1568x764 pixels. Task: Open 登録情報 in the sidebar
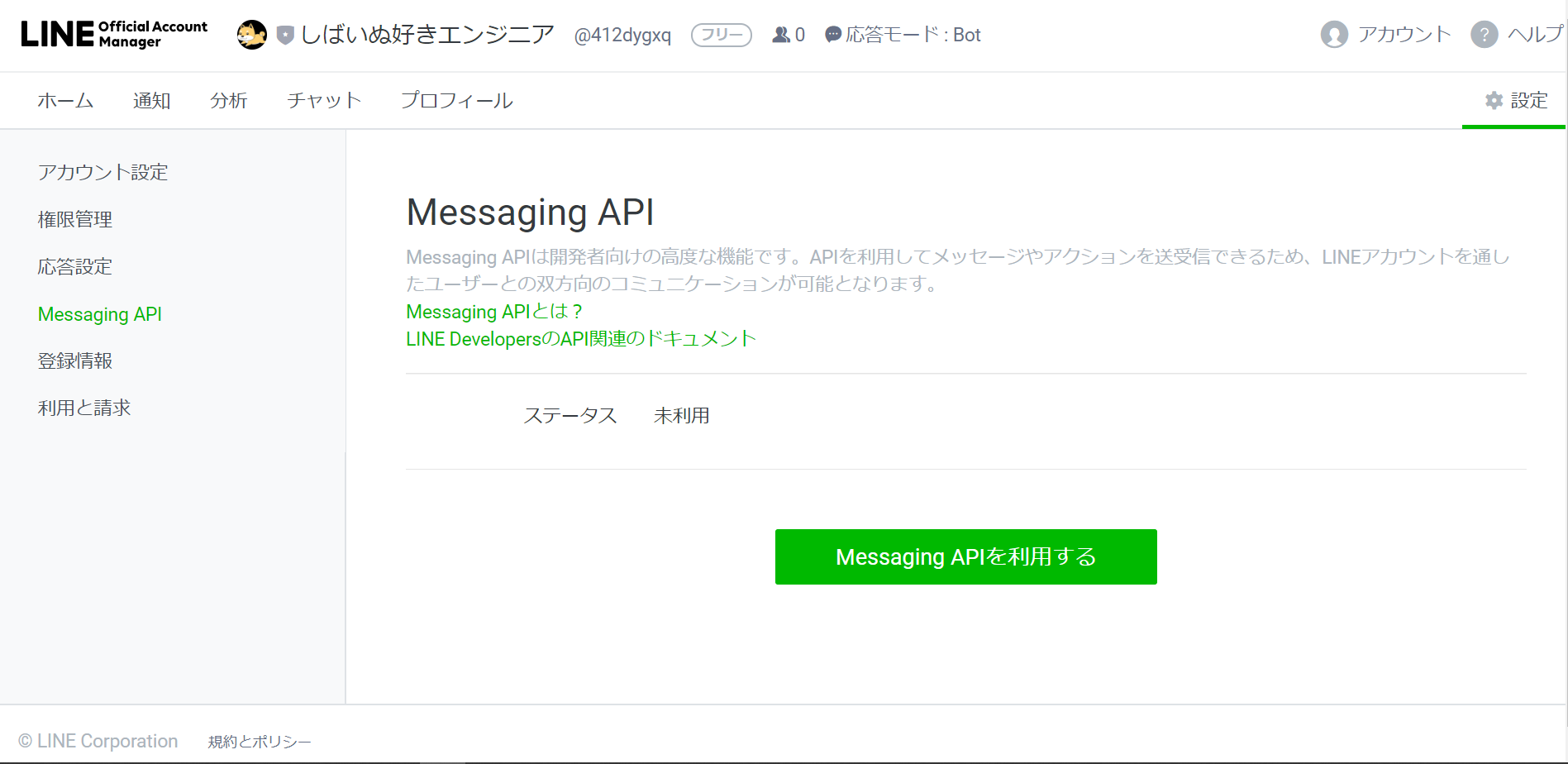coord(75,361)
